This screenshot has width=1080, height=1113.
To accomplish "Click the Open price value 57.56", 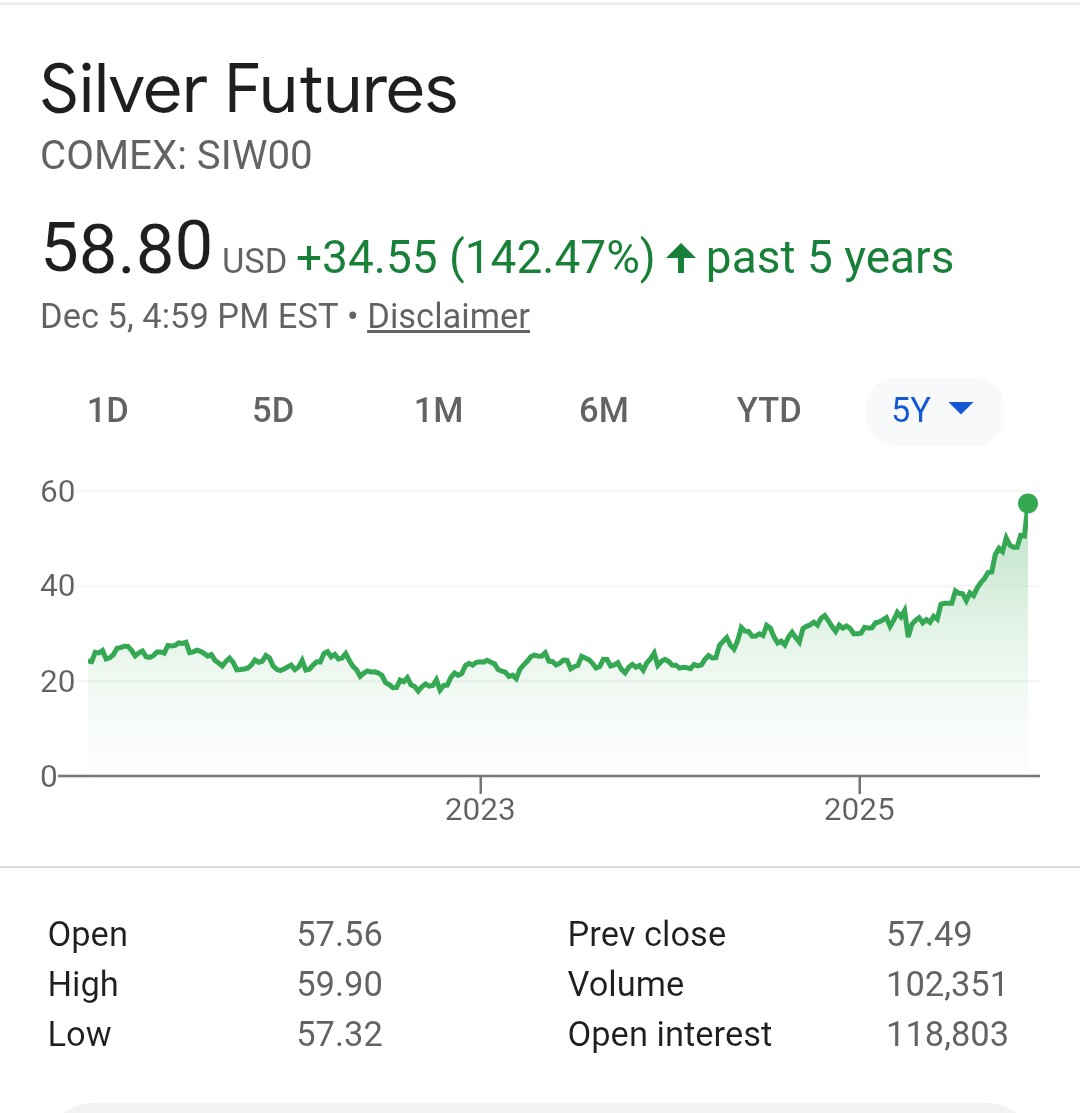I will coord(339,934).
